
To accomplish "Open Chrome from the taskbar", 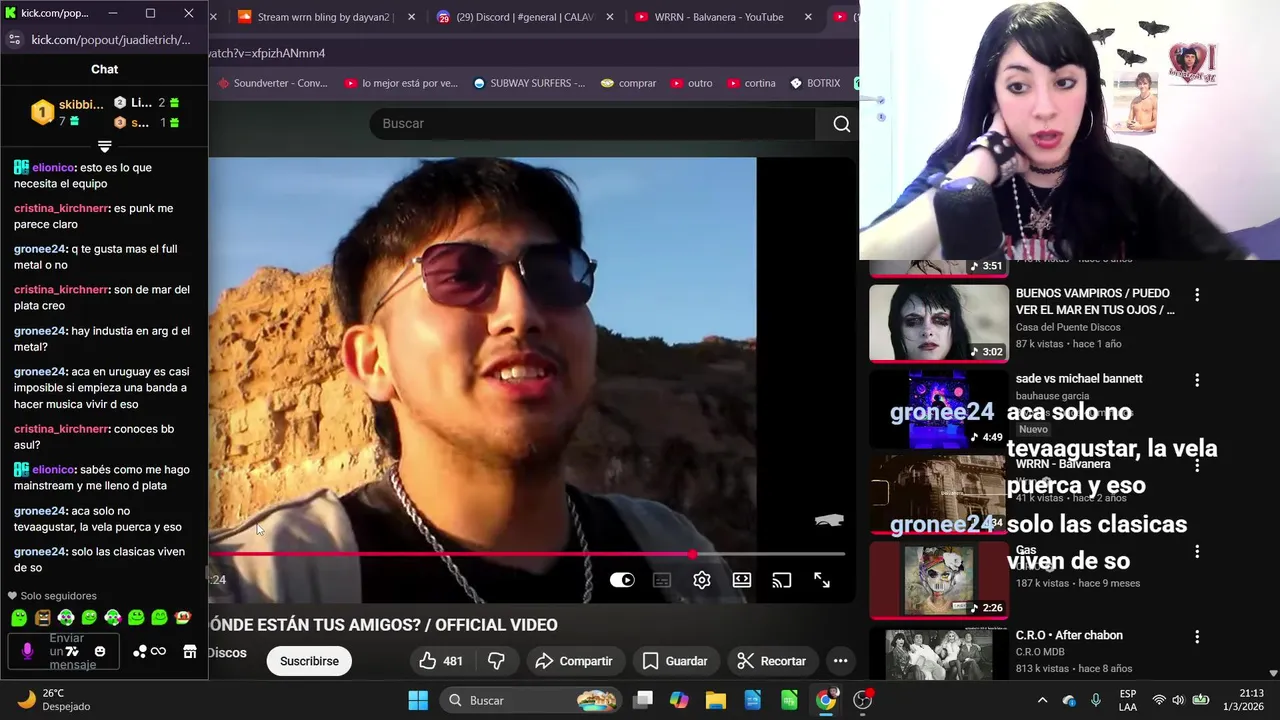I will pyautogui.click(x=826, y=700).
